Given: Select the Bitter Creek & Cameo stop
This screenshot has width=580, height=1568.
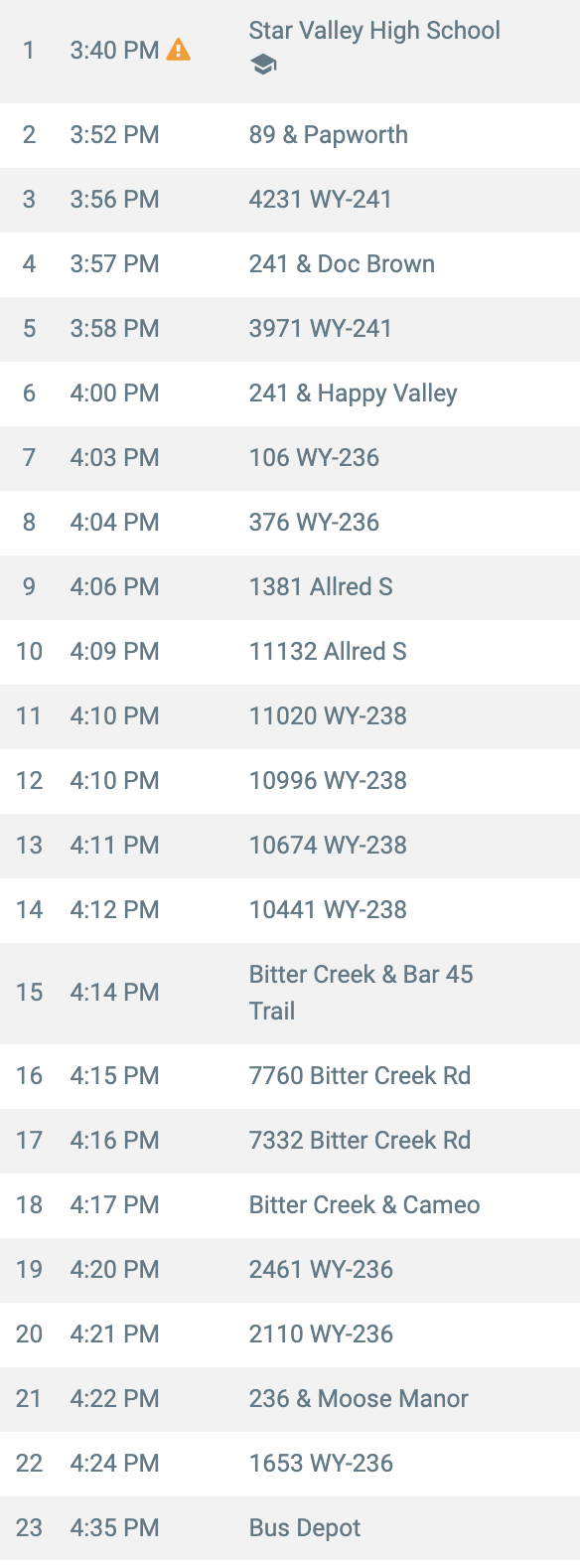Looking at the screenshot, I should tap(290, 1205).
